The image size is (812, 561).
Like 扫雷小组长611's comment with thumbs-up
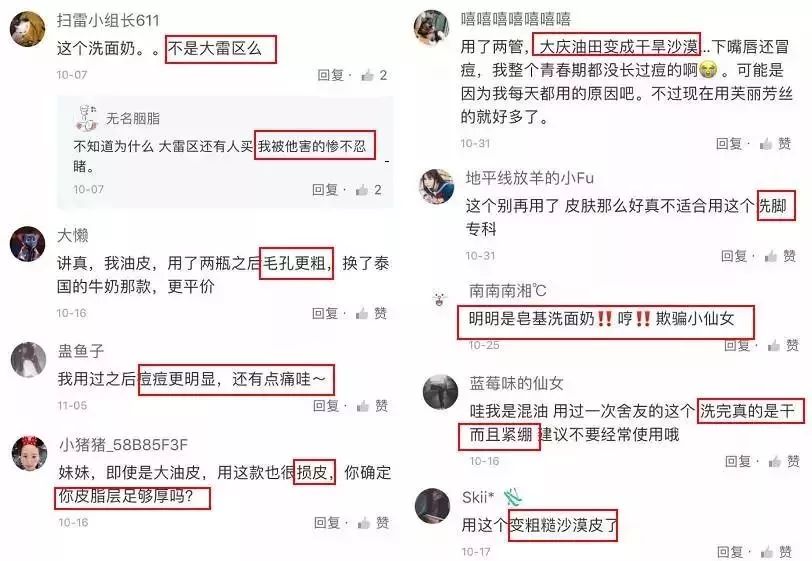coord(368,76)
